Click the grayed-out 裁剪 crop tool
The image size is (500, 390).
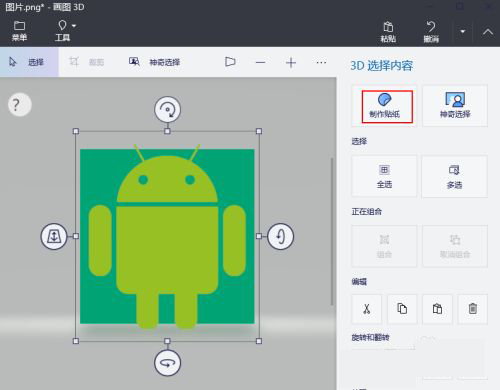pos(87,62)
